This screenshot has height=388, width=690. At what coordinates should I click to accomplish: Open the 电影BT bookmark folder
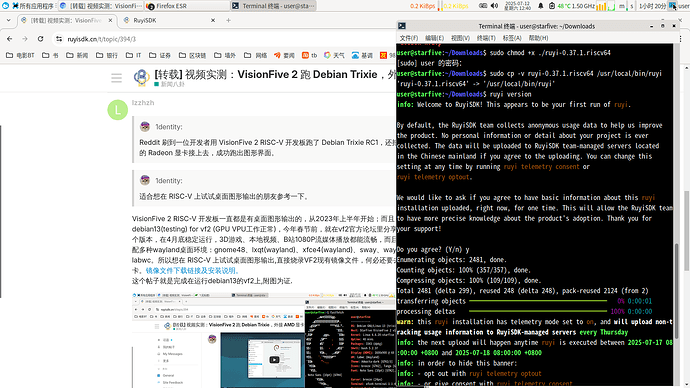(x=20, y=55)
